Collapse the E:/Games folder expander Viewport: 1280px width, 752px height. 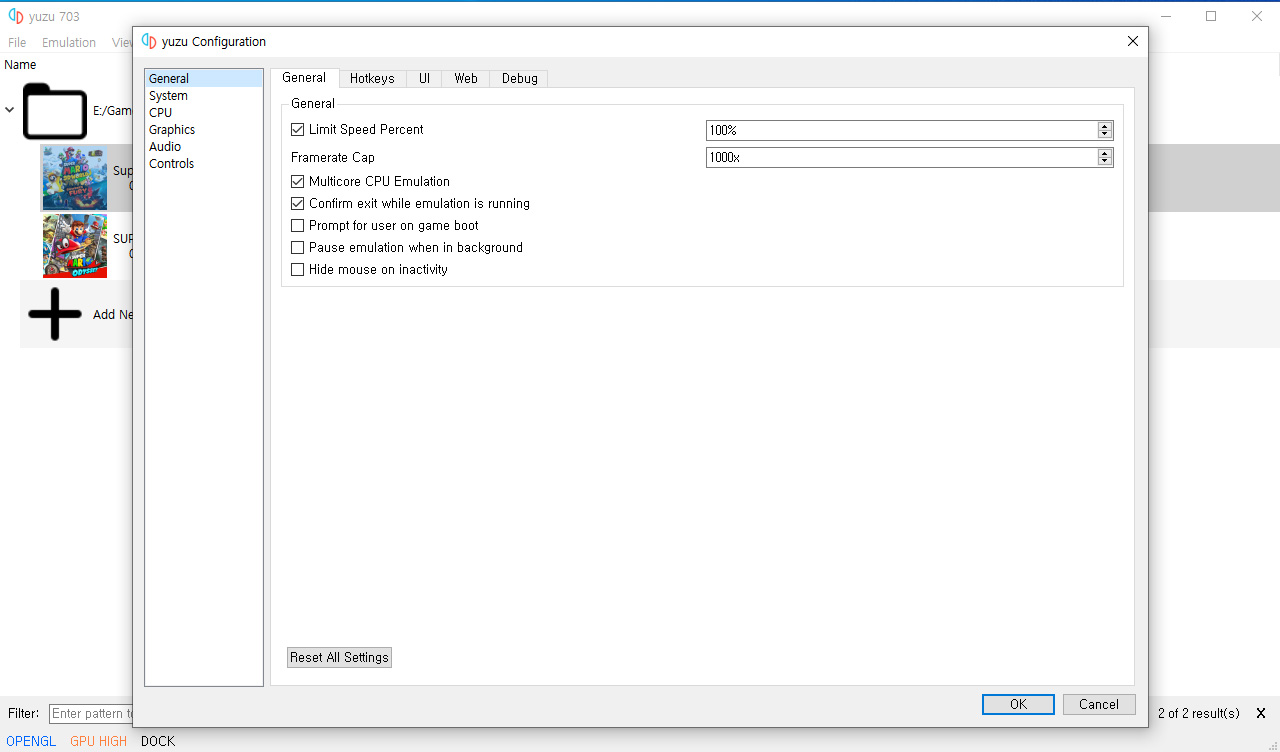point(10,110)
